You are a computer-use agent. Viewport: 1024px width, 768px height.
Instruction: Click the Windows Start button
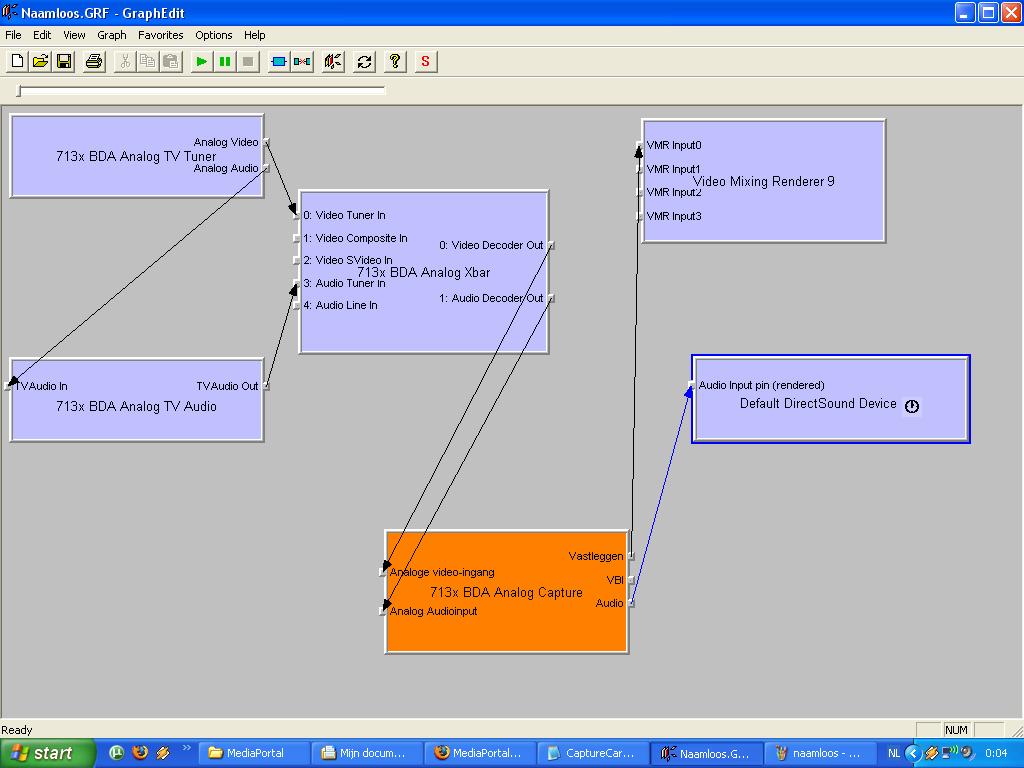pos(47,753)
